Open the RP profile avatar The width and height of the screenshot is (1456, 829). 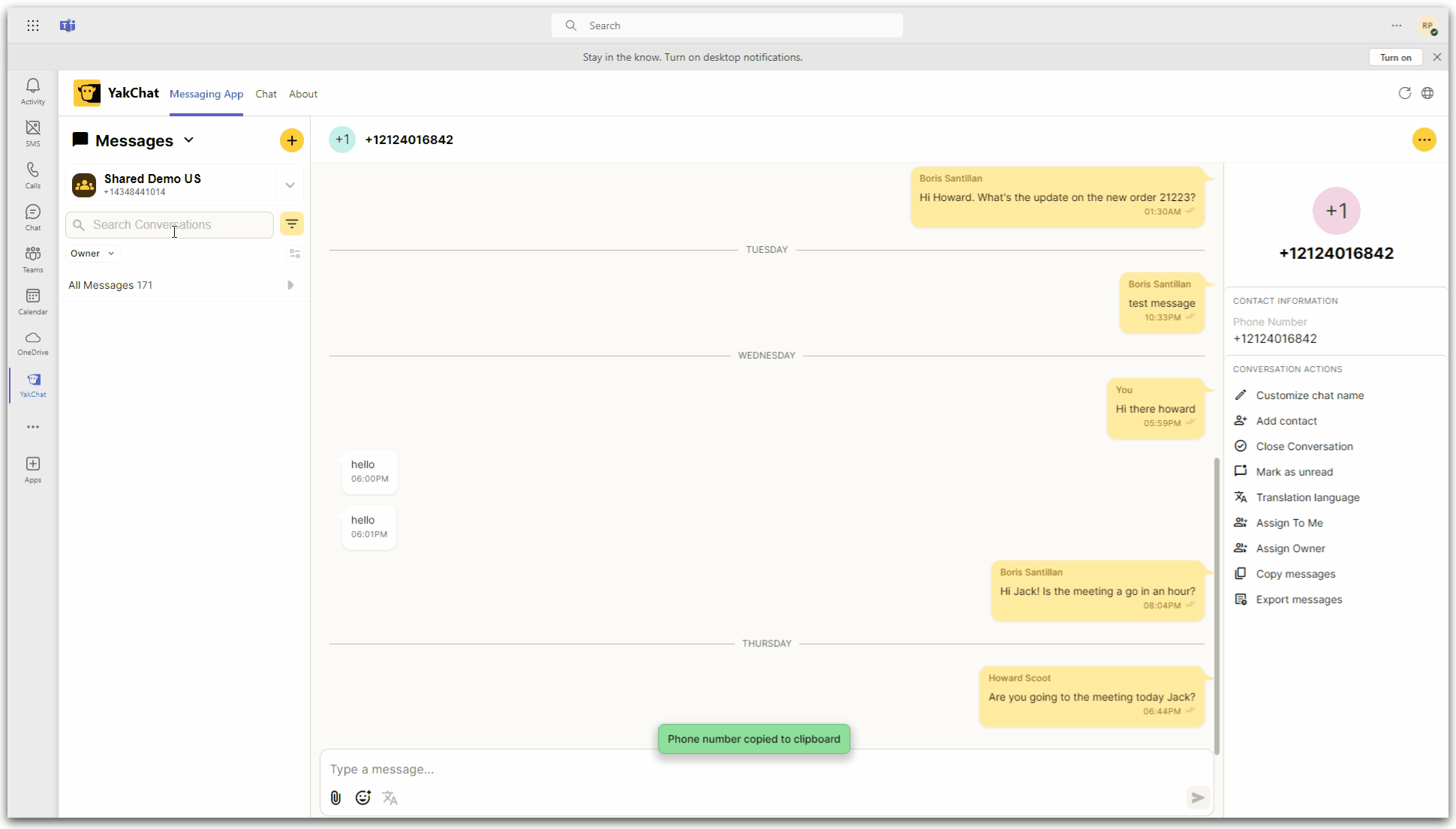pyautogui.click(x=1427, y=26)
